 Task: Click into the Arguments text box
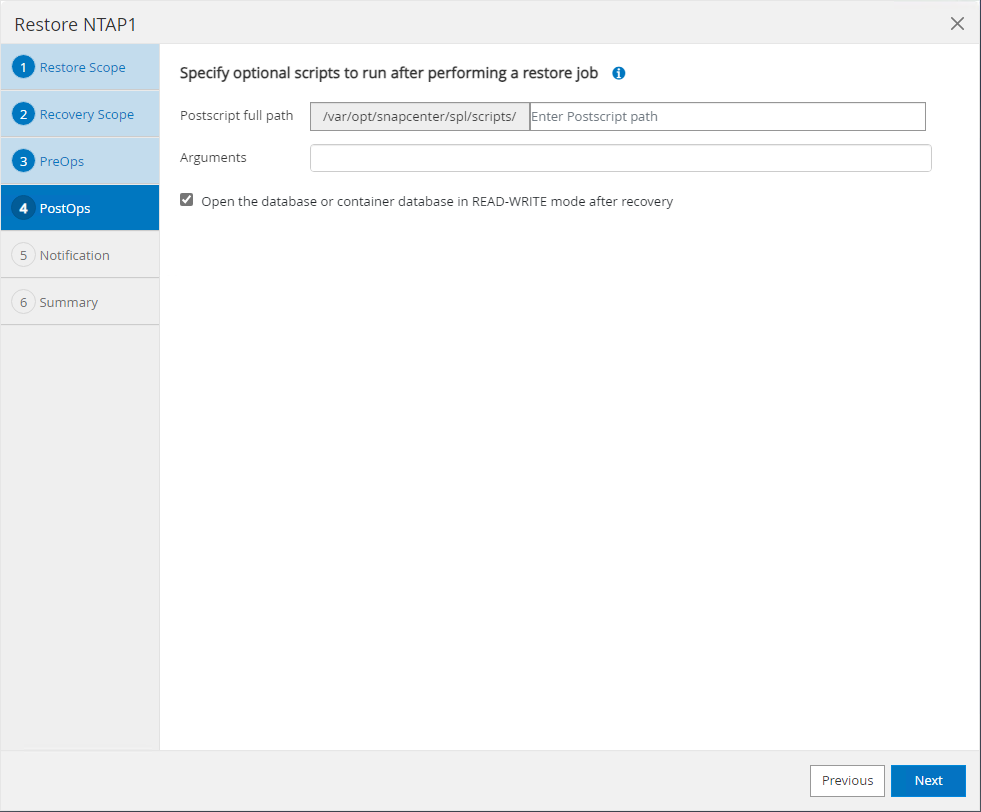tap(620, 158)
